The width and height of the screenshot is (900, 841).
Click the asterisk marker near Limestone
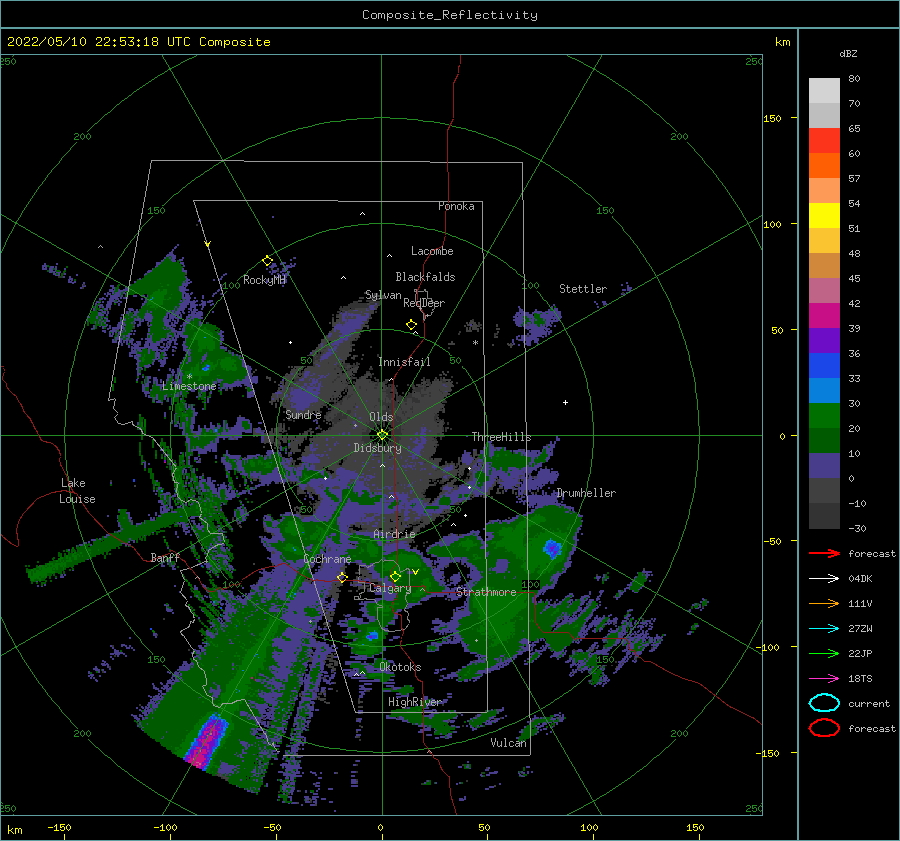189,377
